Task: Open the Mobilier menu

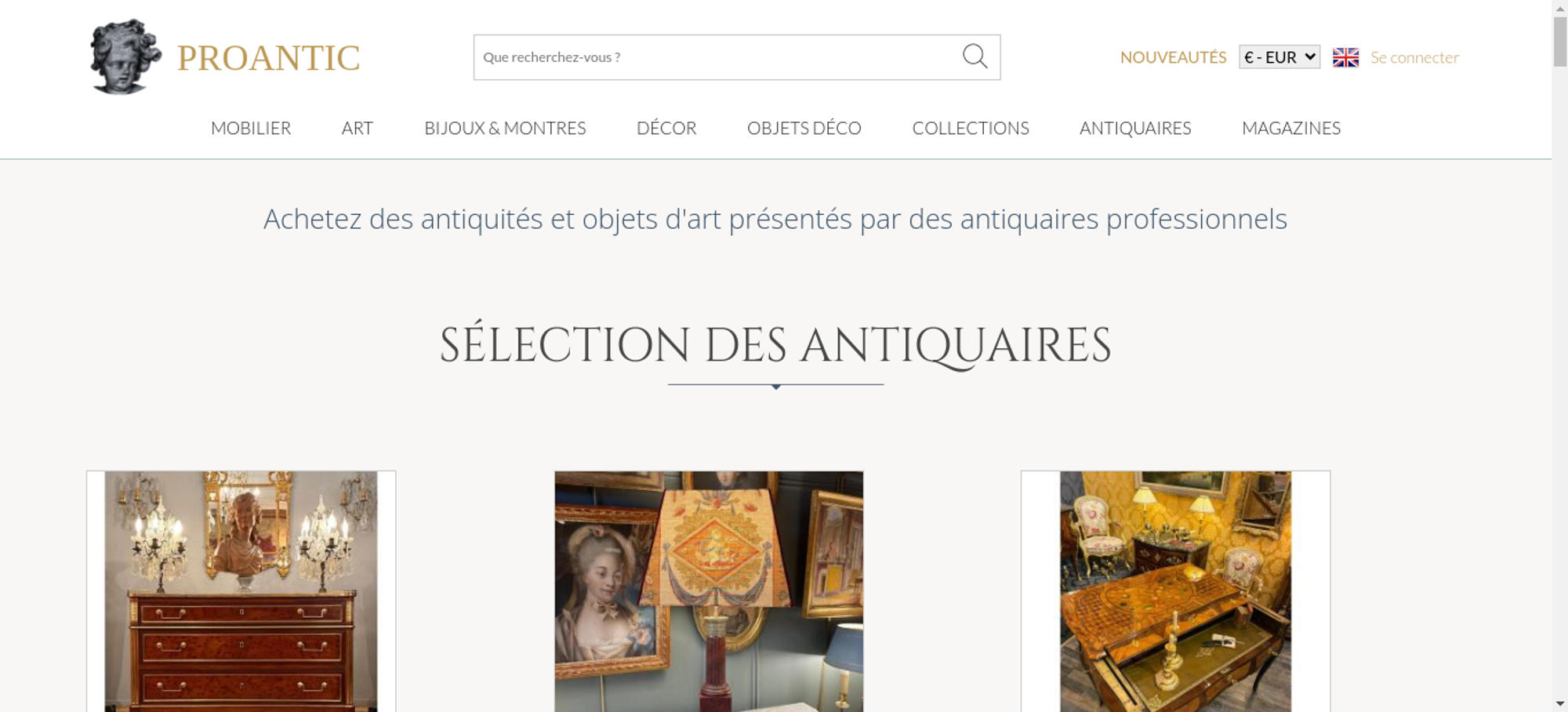Action: (x=251, y=128)
